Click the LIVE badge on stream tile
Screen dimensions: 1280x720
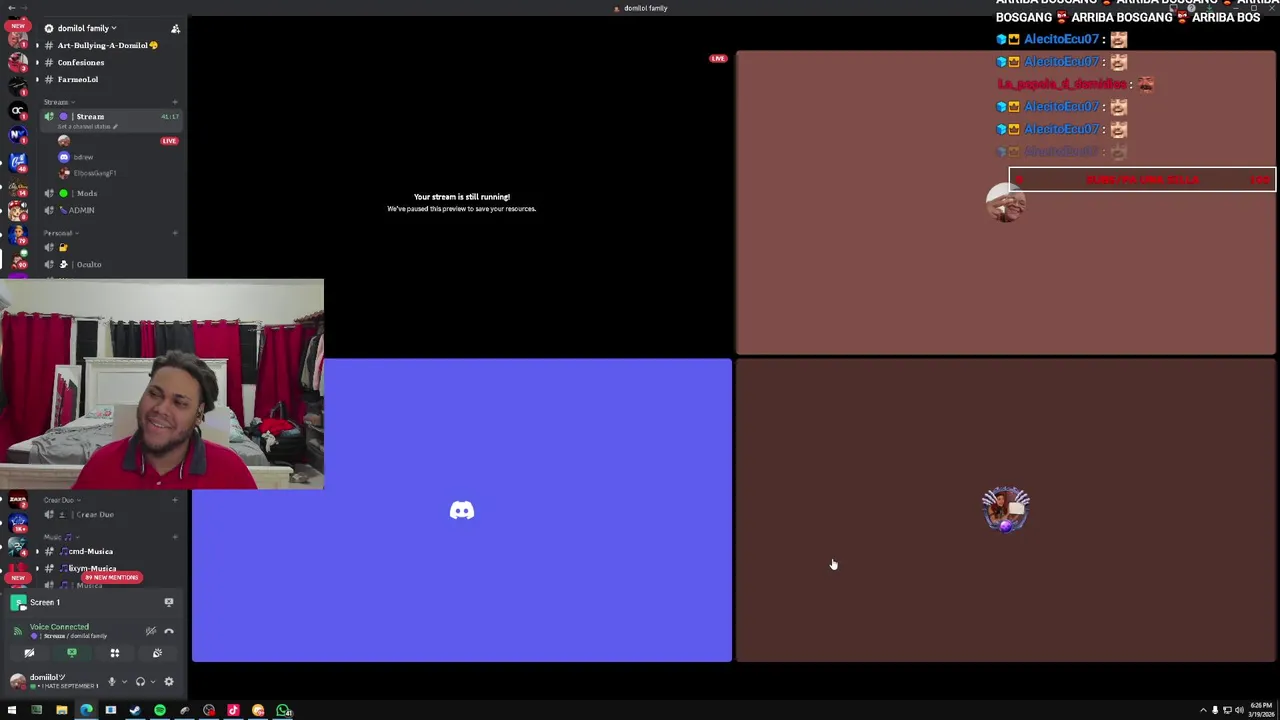tap(718, 59)
